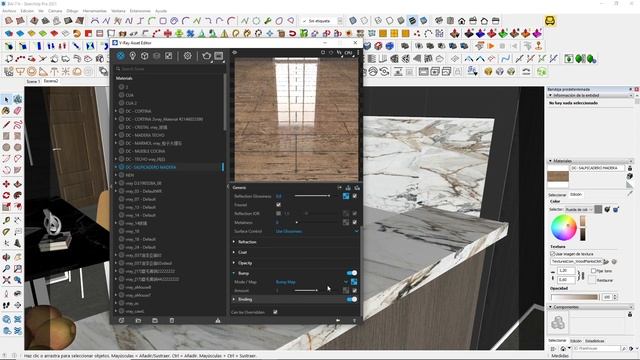Select the Walk footprints tool
640x360 pixels.
tap(6, 305)
